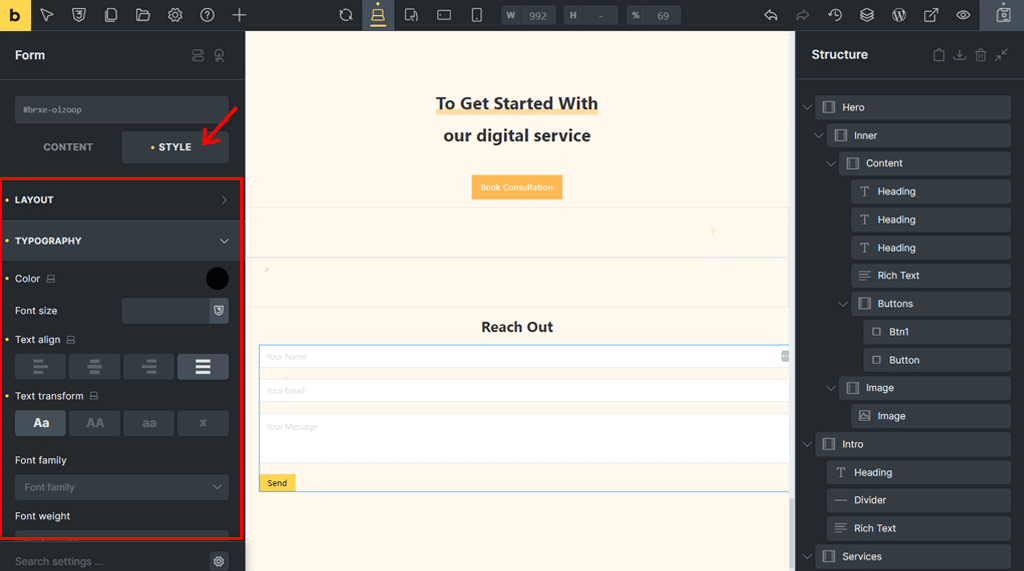
Task: Select none text transform x option
Action: pos(203,423)
